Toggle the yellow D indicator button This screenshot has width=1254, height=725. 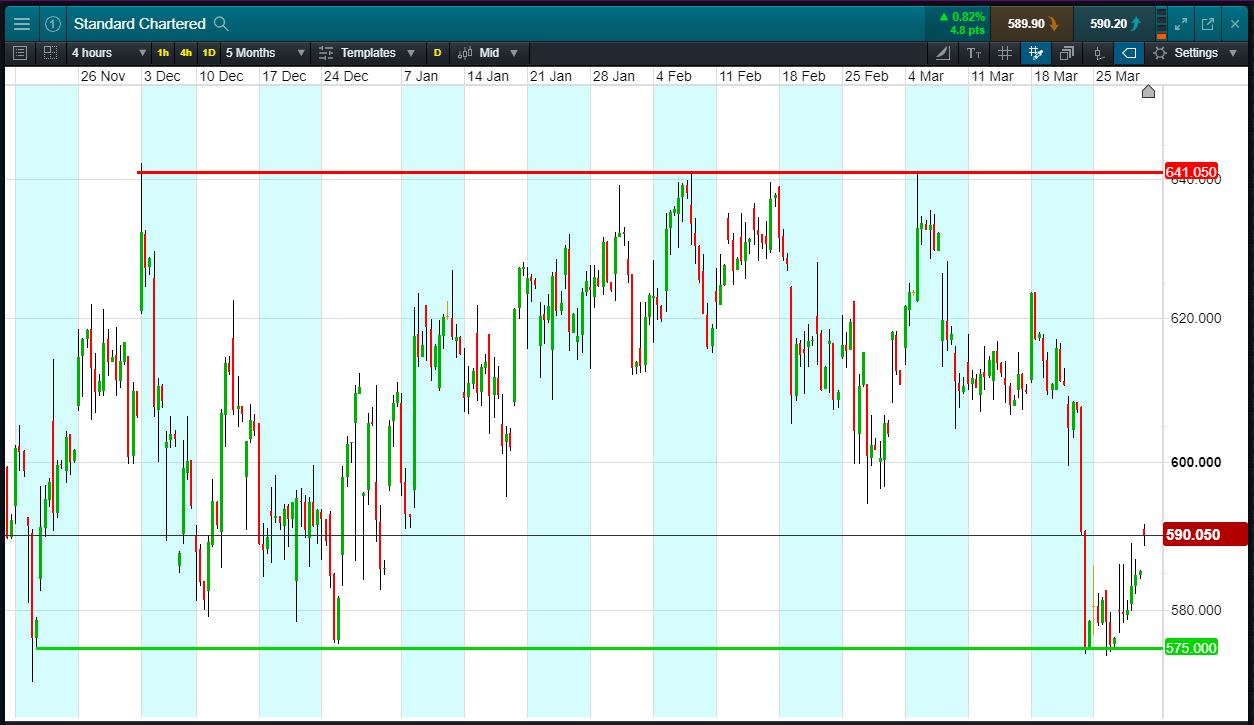point(437,53)
